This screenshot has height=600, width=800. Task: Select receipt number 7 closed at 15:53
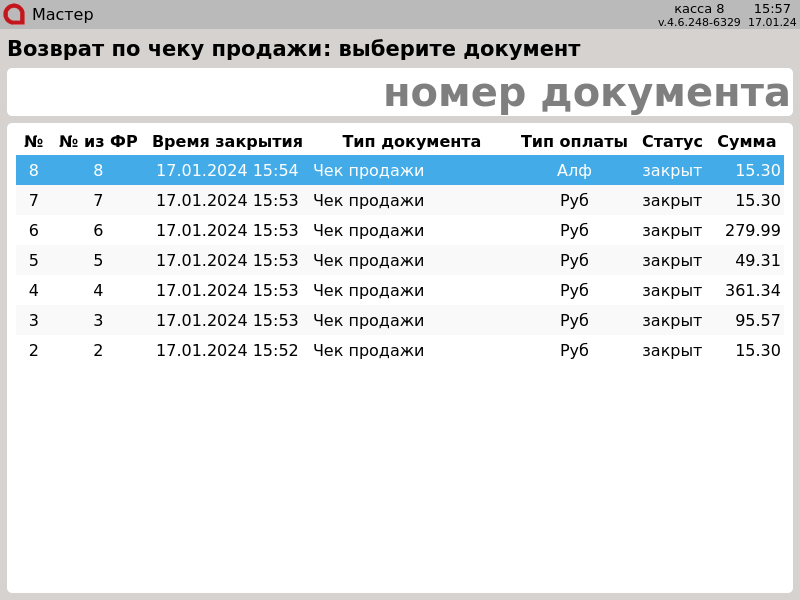[x=400, y=201]
